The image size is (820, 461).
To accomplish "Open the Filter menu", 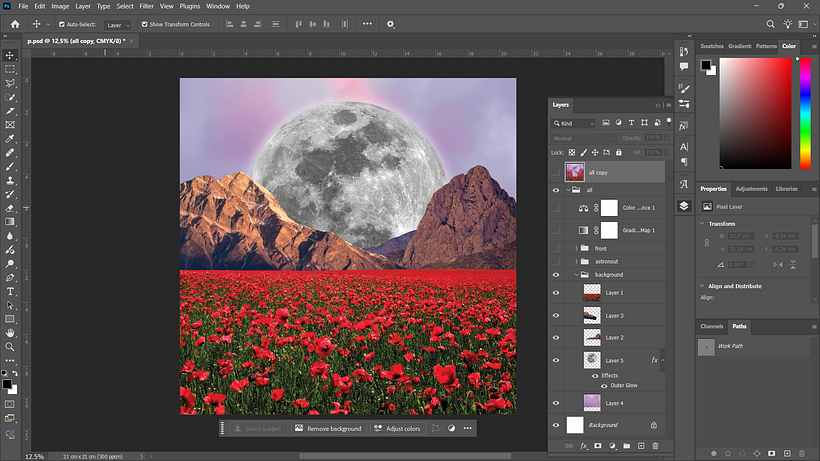I will coord(146,6).
